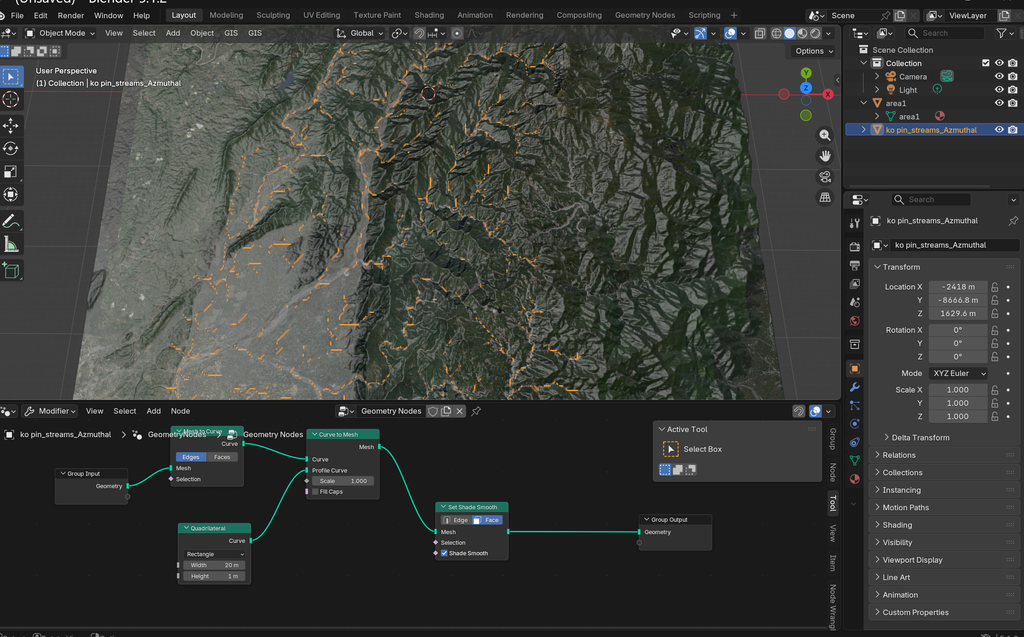Hide area1 object via eye icon
The height and width of the screenshot is (637, 1024).
pos(999,103)
